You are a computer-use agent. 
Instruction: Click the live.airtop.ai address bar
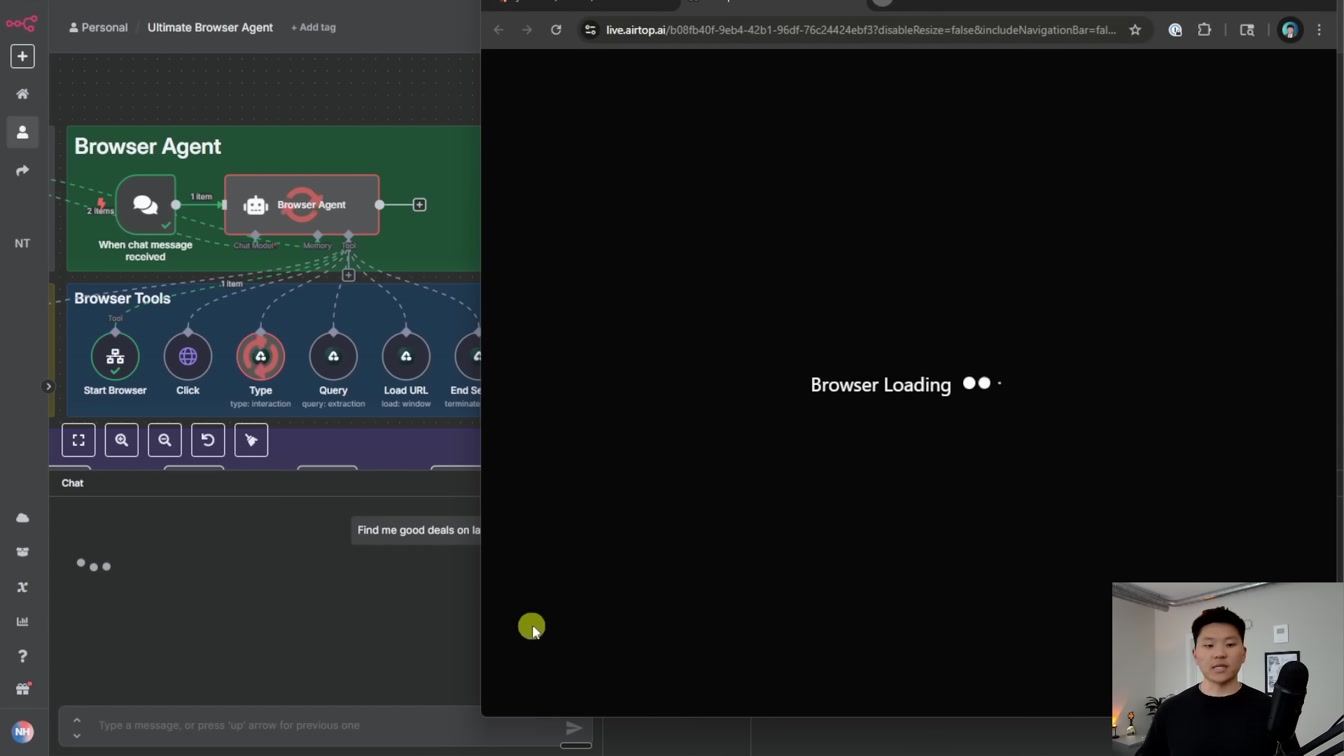[860, 30]
